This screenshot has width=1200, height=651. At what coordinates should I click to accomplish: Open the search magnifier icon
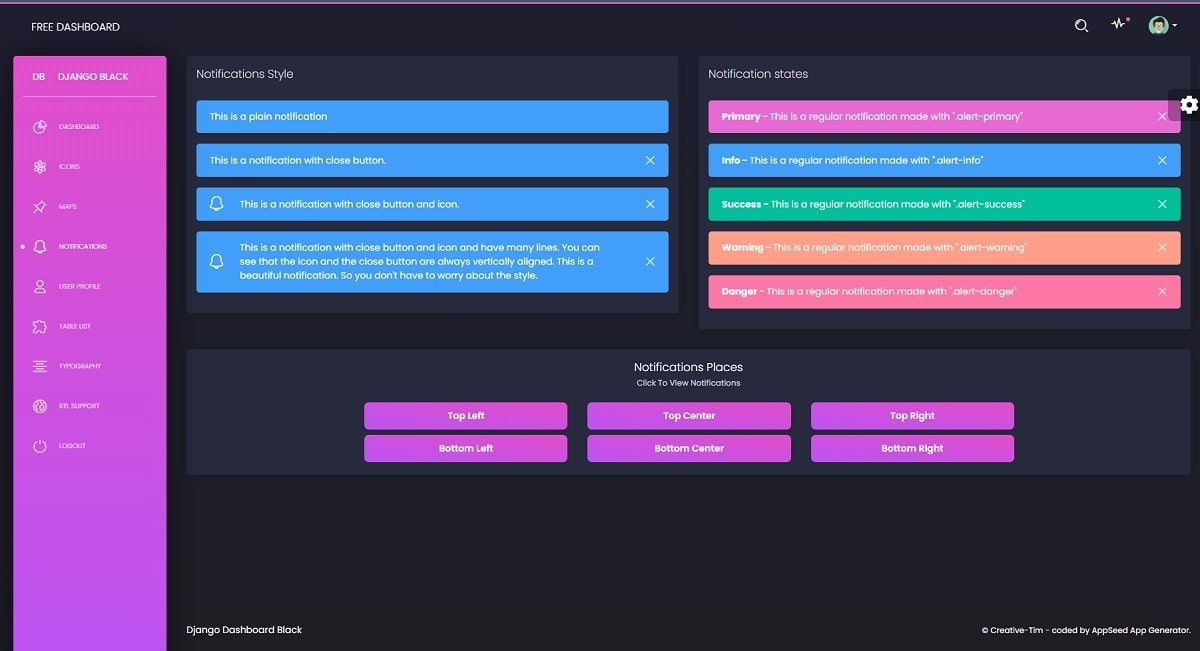coord(1081,25)
